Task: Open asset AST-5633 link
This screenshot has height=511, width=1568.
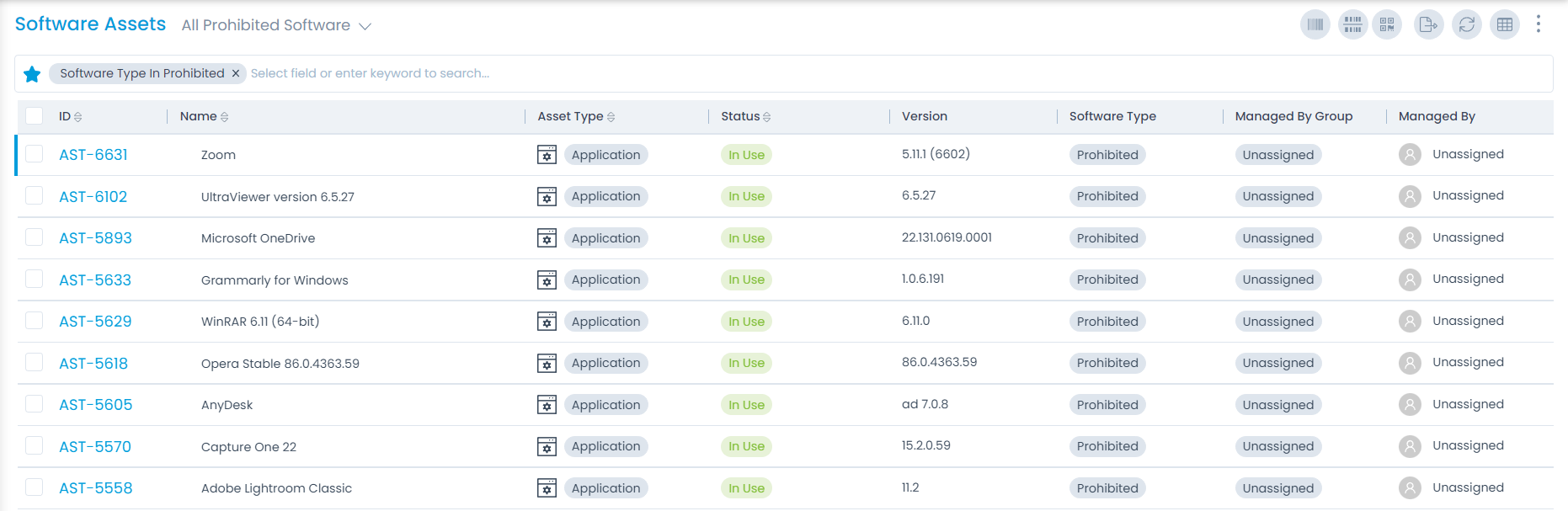Action: [95, 280]
